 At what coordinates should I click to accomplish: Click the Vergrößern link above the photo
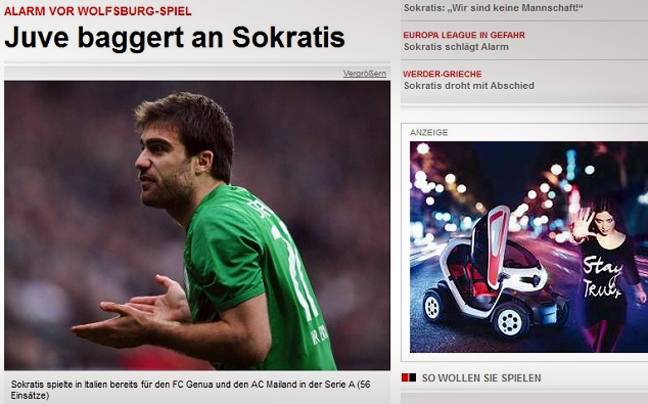[364, 74]
